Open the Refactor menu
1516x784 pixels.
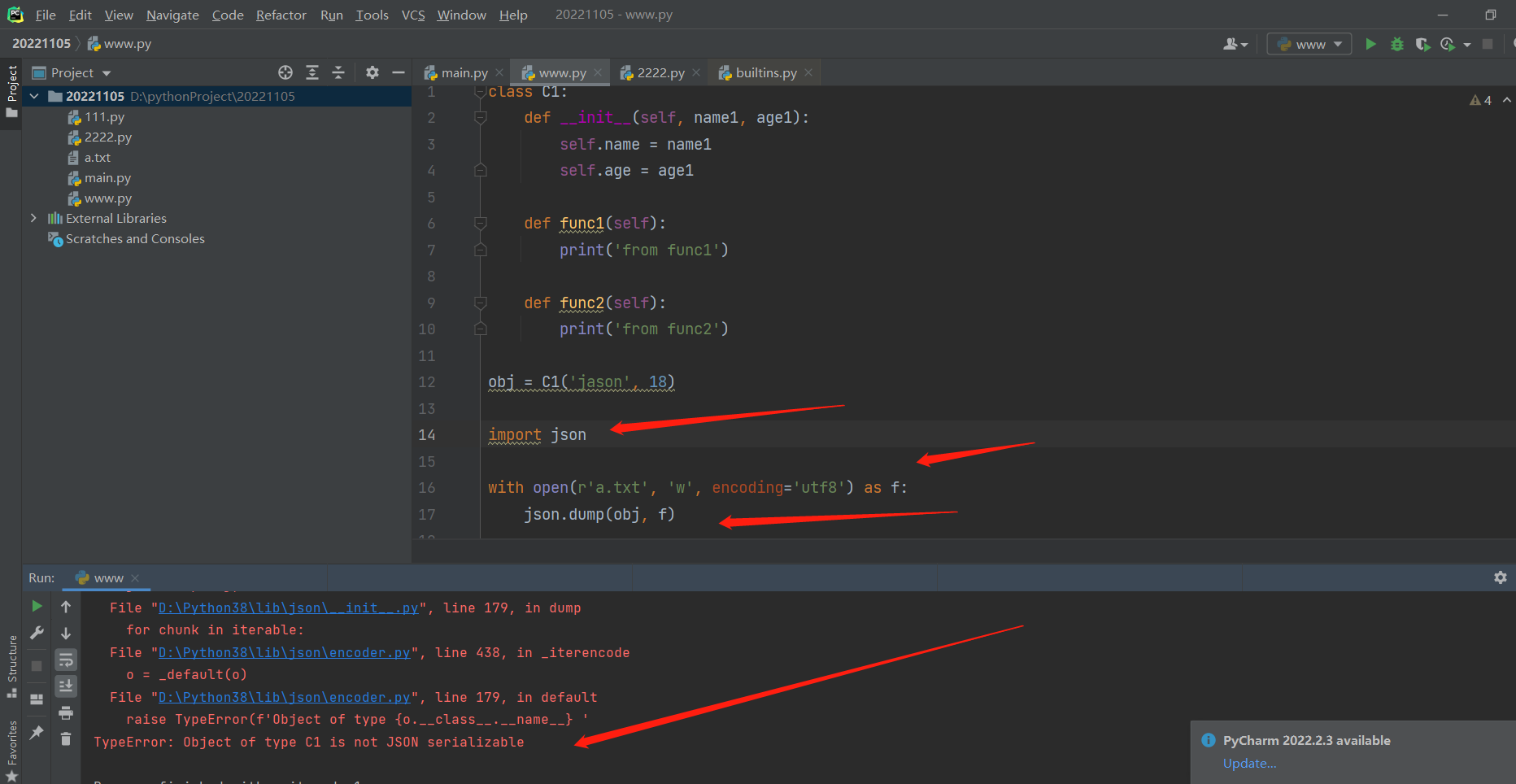coord(281,15)
